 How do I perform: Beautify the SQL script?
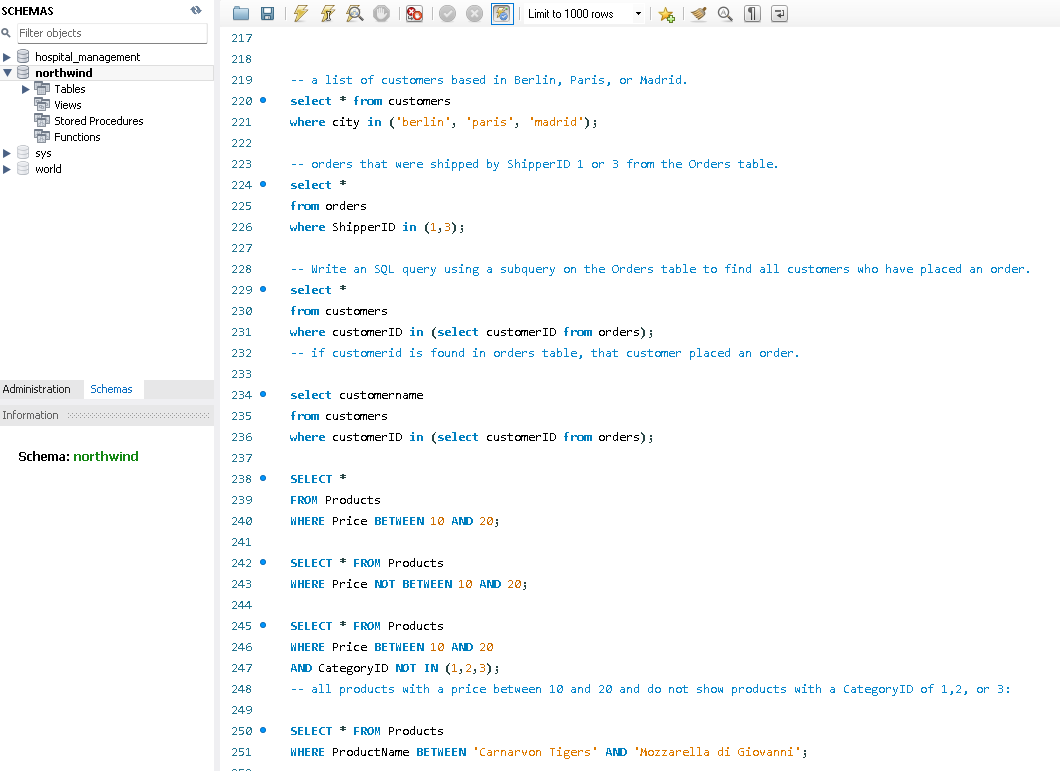click(698, 14)
